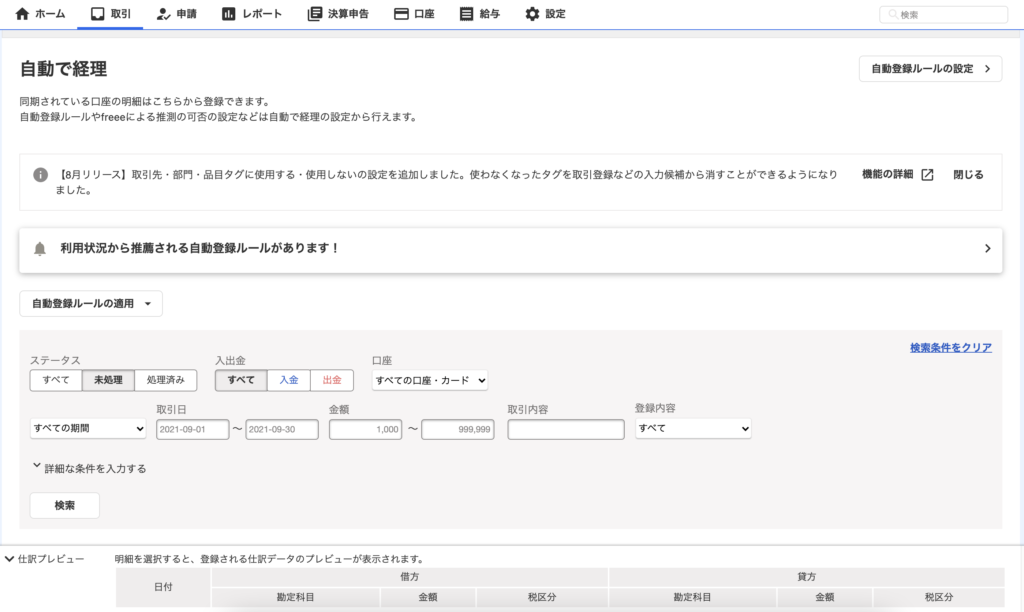The image size is (1024, 612).
Task: Click the Home house icon
Action: coord(22,14)
